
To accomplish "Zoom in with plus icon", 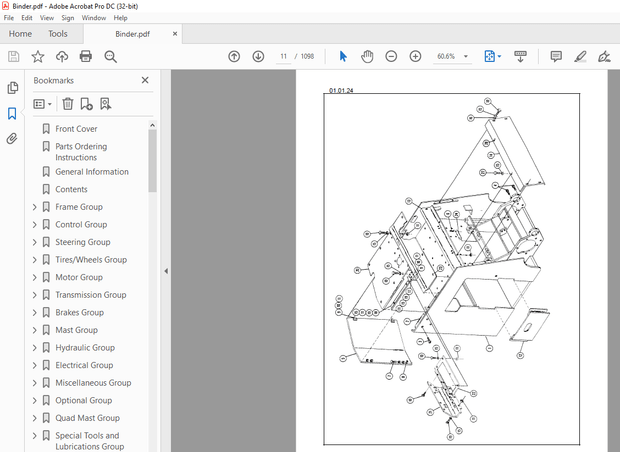I will pos(415,57).
